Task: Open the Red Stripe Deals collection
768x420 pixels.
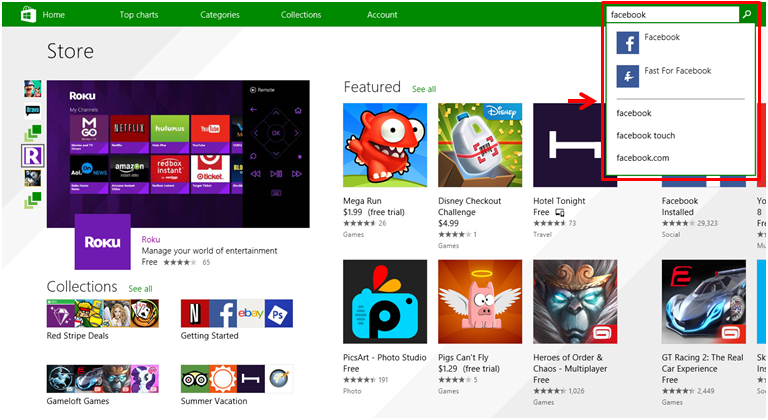Action: tap(88, 314)
